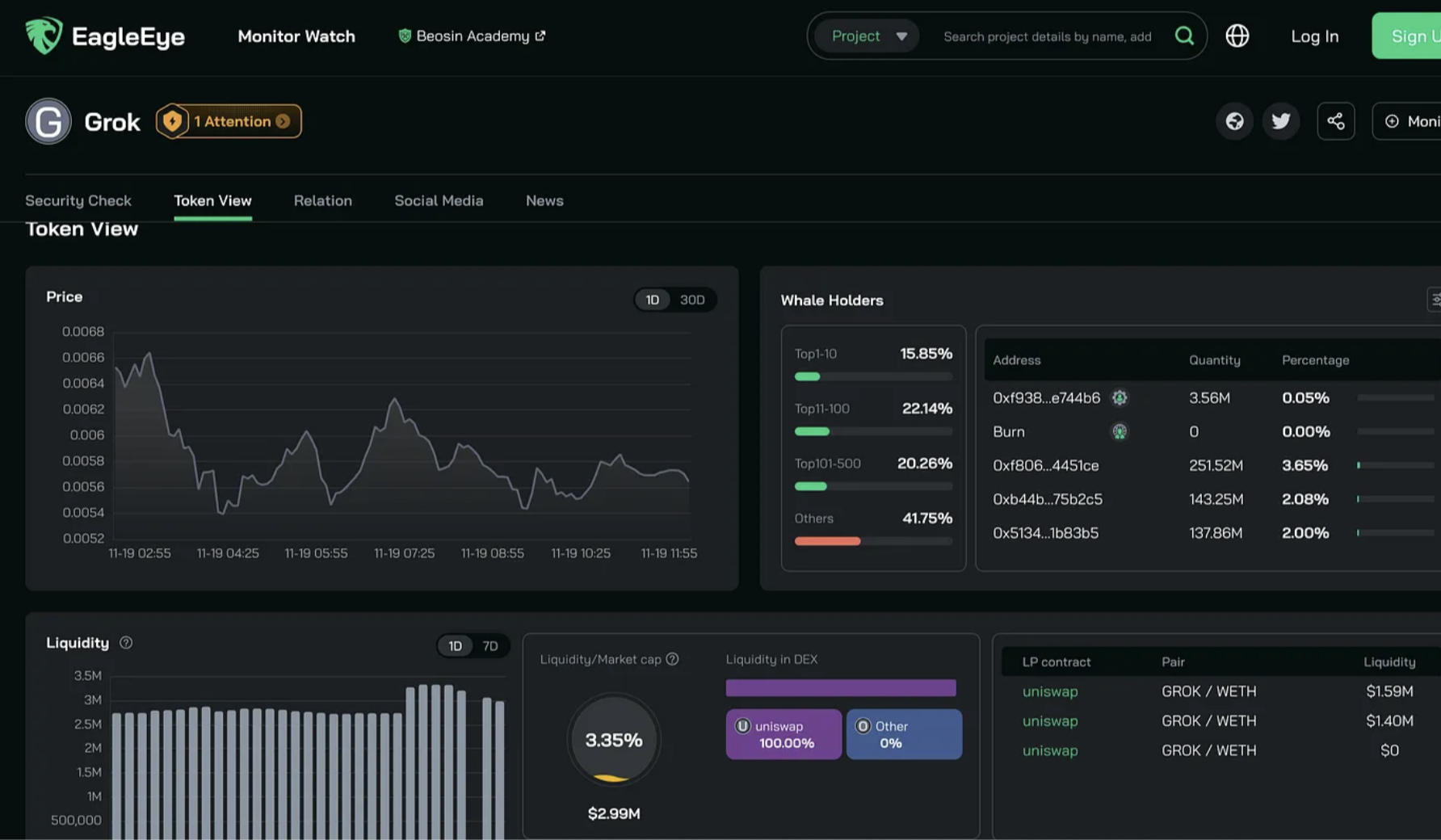The image size is (1441, 840).
Task: Click the 3.35% liquidity gauge
Action: [x=614, y=739]
